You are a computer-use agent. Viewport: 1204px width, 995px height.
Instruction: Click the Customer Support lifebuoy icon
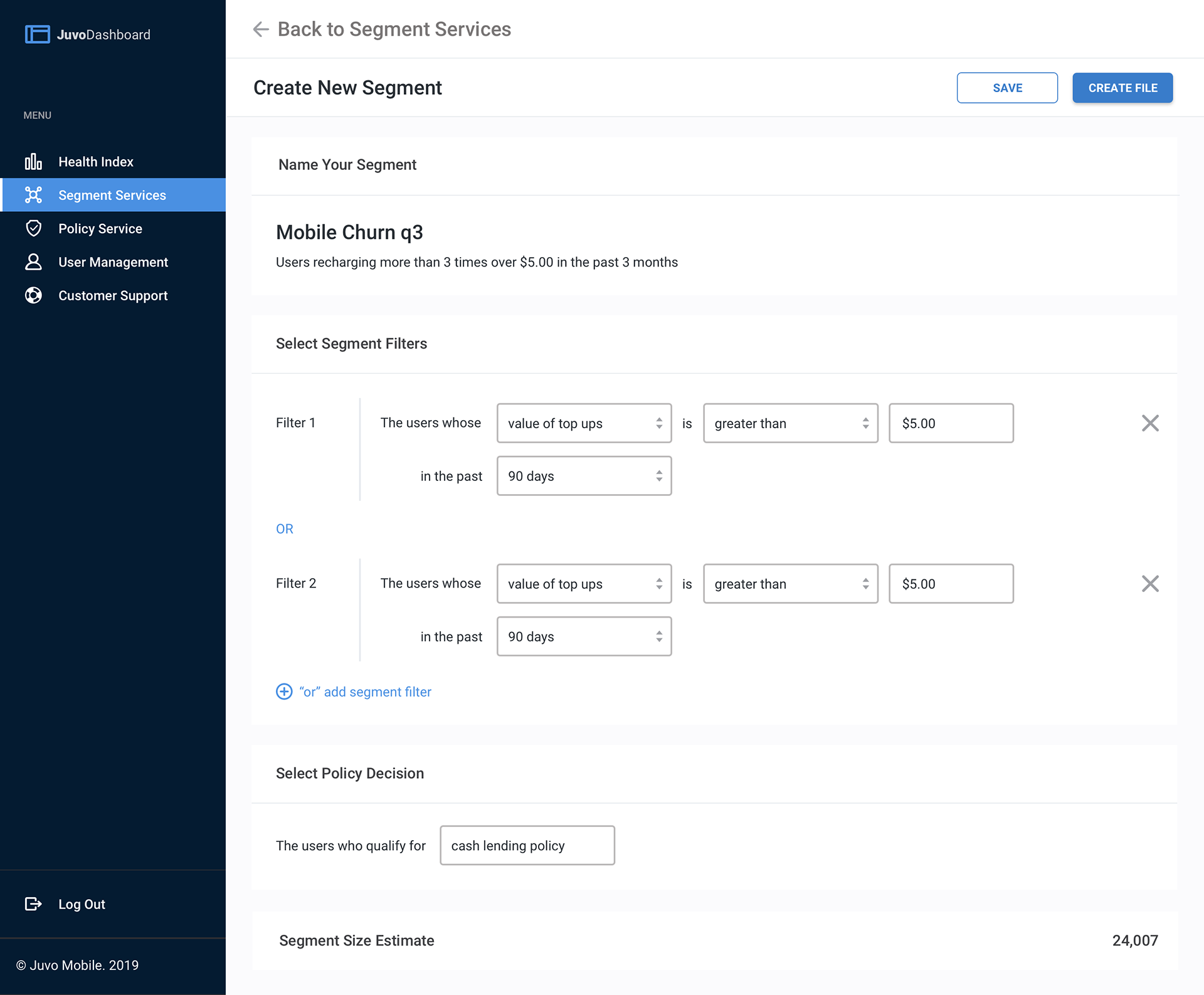(33, 295)
